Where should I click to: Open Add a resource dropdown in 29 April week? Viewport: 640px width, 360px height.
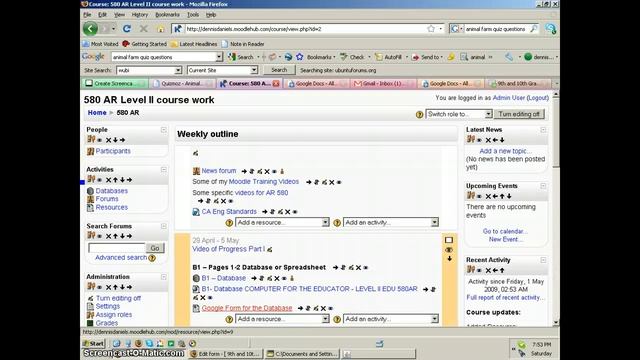282,319
